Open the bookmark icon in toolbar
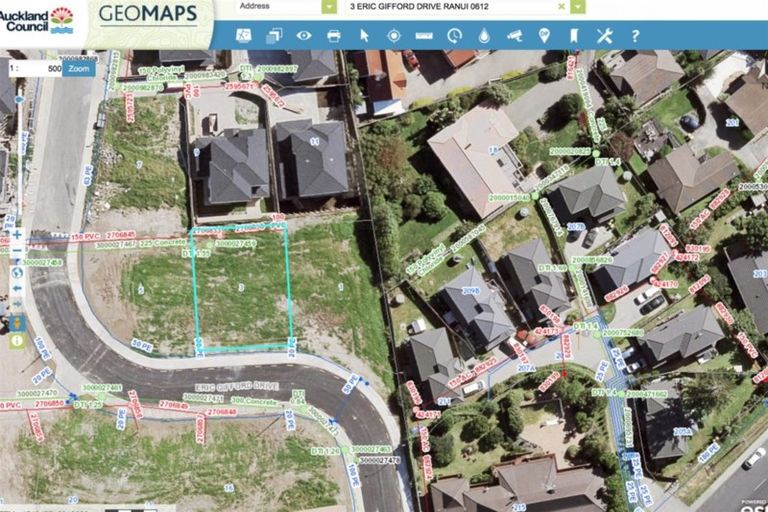768x512 pixels. click(x=574, y=36)
